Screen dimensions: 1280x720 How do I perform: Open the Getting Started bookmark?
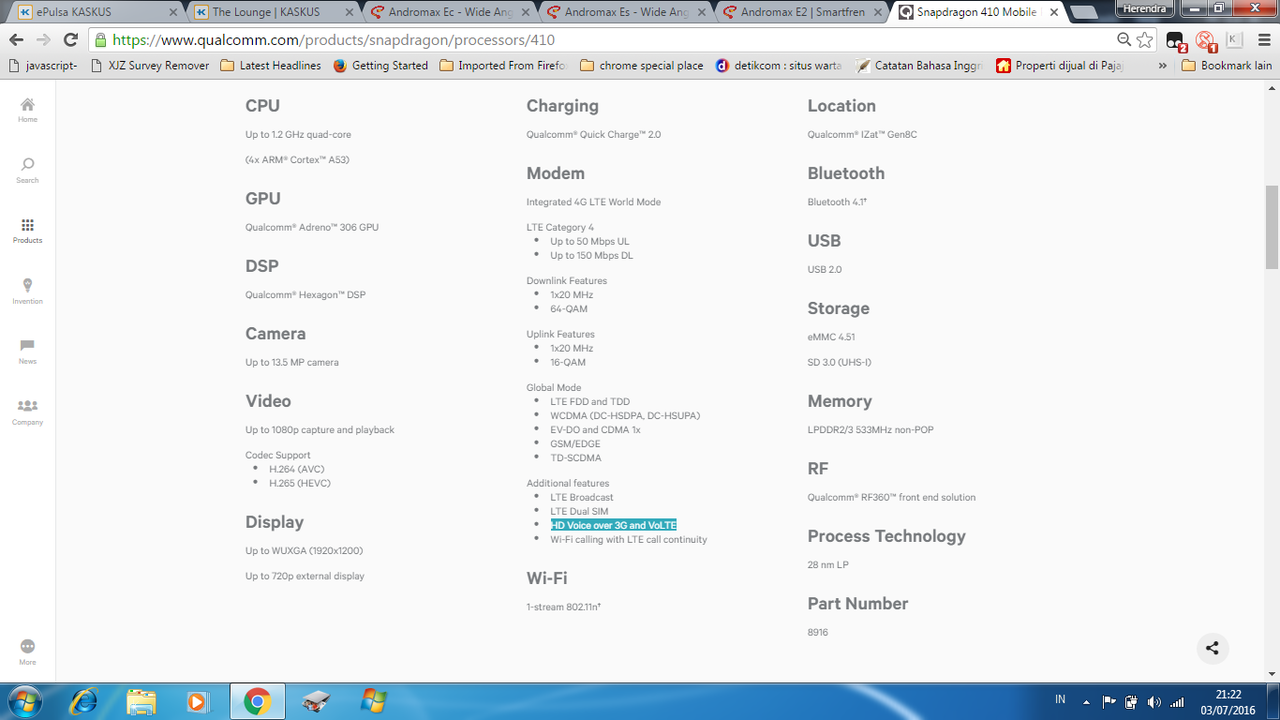[380, 65]
